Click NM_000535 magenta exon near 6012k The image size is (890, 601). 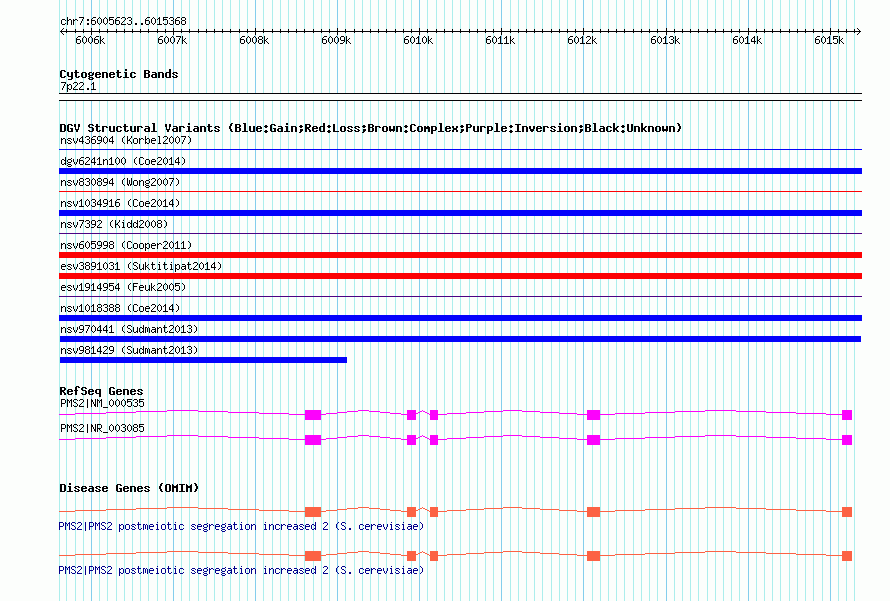593,415
